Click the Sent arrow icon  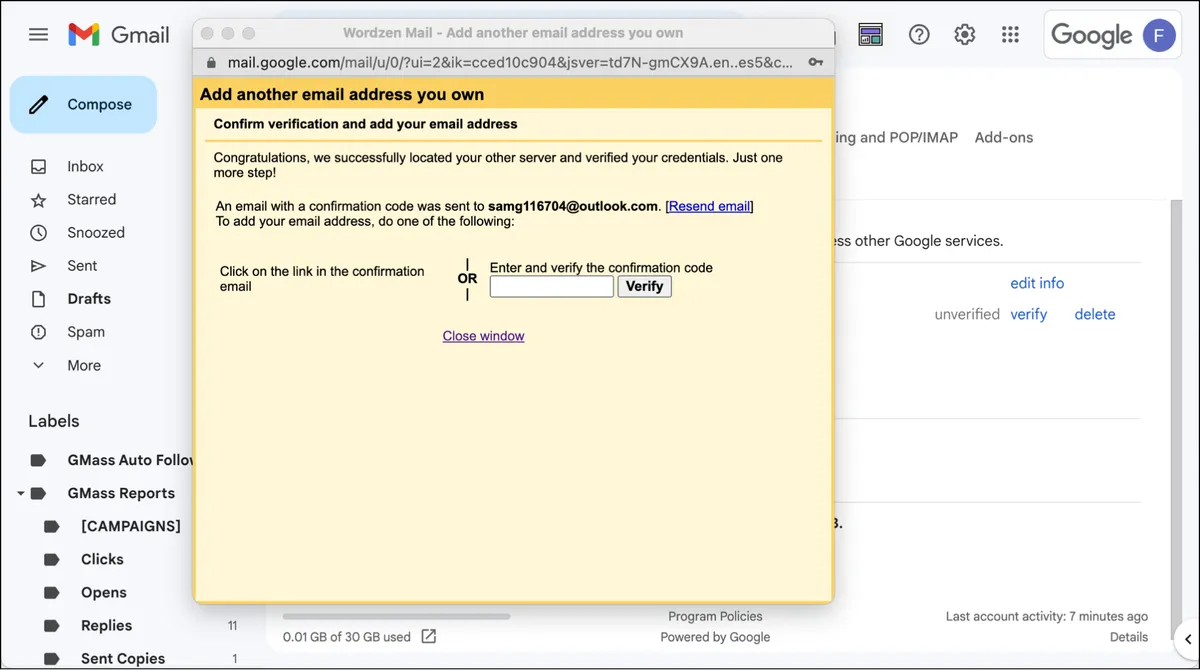click(x=38, y=266)
